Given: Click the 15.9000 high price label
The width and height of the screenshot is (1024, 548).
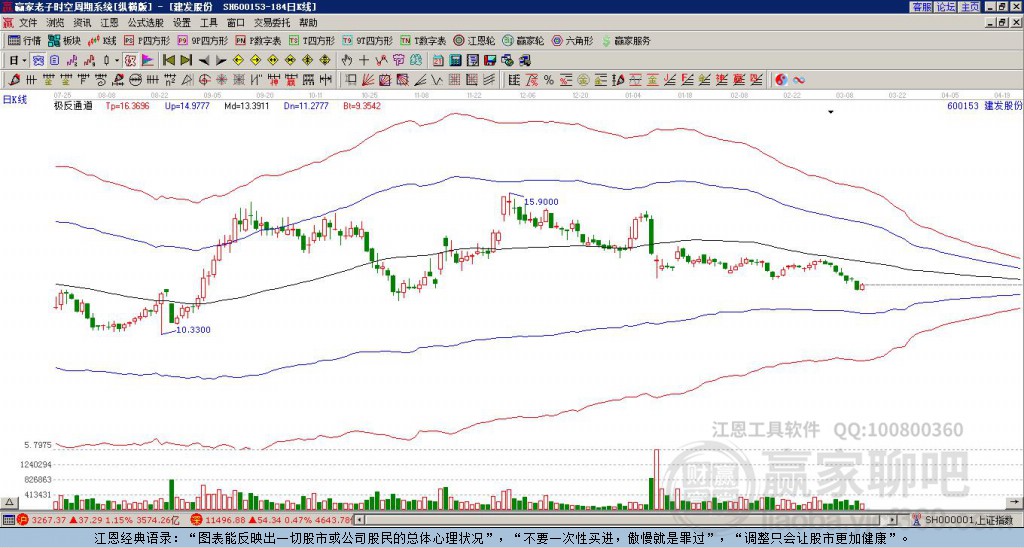Looking at the screenshot, I should click(541, 202).
